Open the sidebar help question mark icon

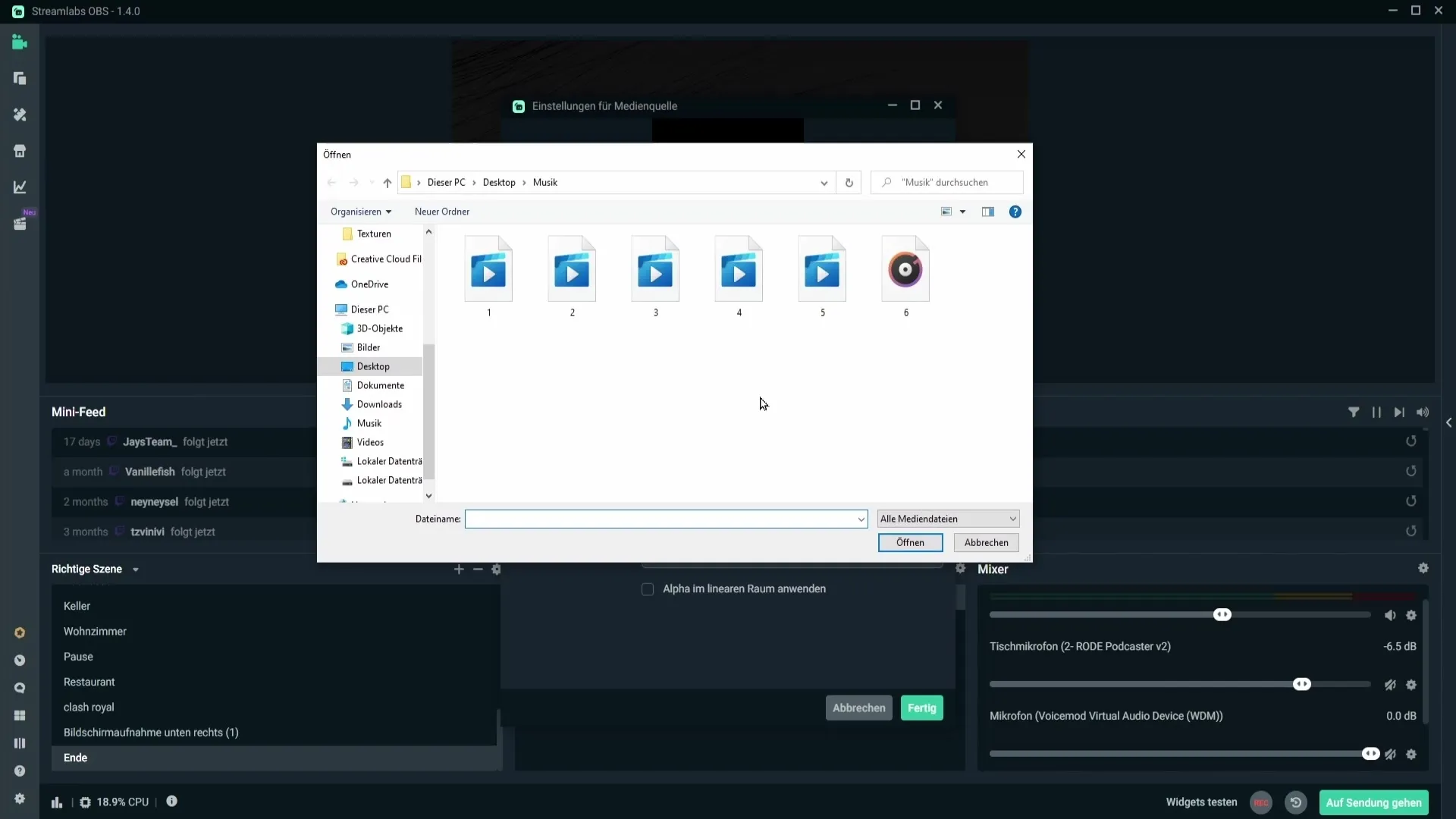pyautogui.click(x=20, y=771)
